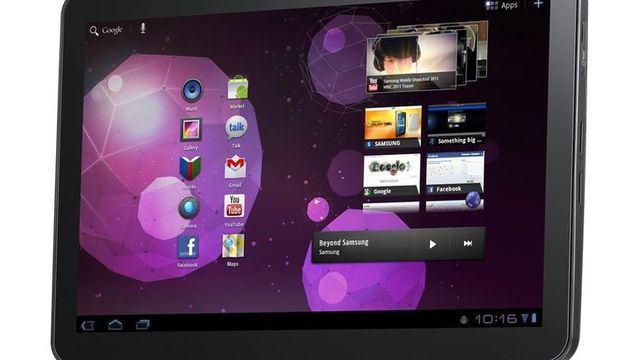Open the Maps app icon
The image size is (640, 360).
tap(233, 246)
